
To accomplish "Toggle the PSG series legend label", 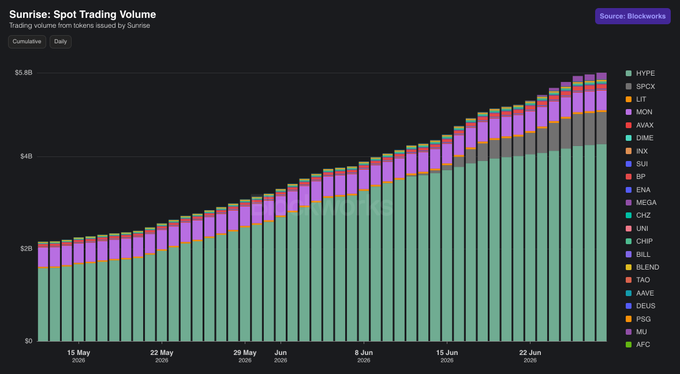I will tap(643, 319).
